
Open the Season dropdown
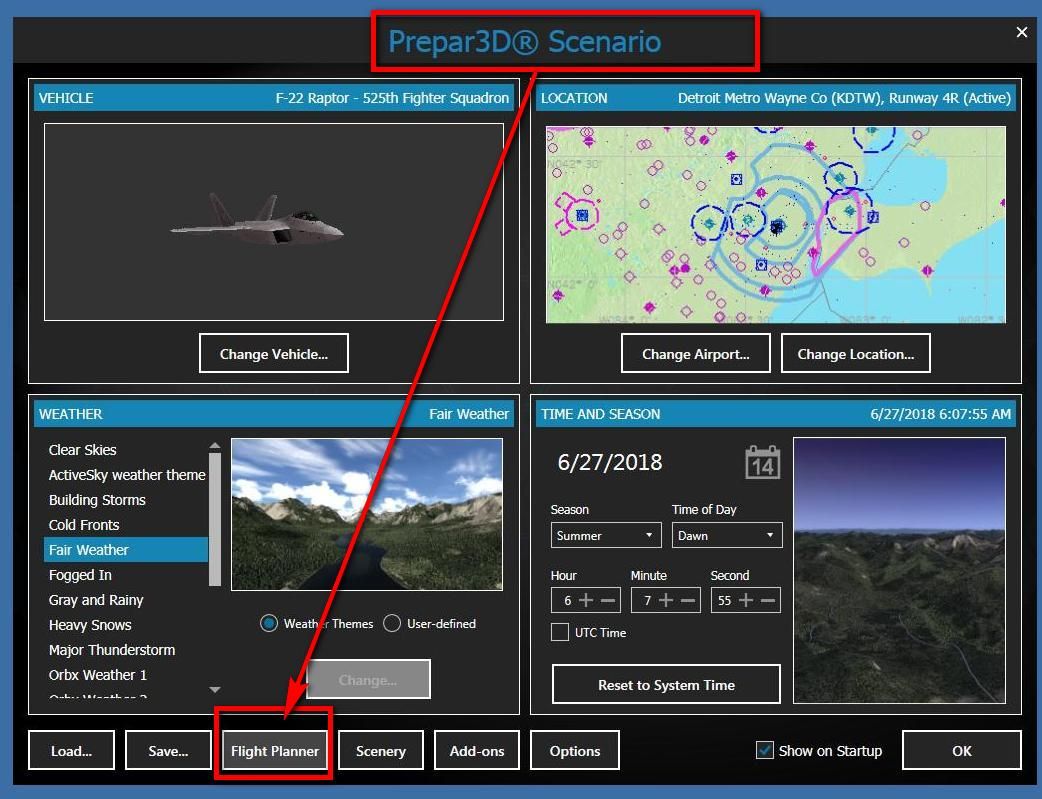606,535
